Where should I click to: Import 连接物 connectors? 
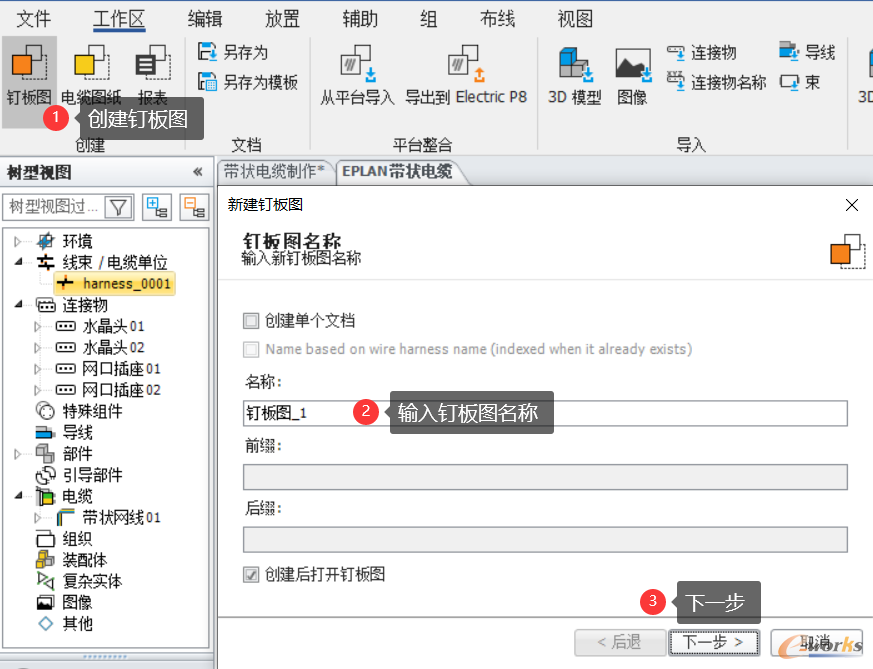pyautogui.click(x=702, y=52)
